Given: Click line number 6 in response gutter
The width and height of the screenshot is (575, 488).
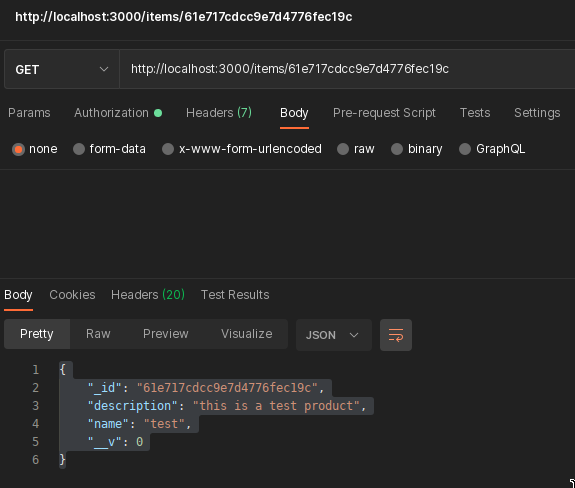Looking at the screenshot, I should [x=36, y=460].
